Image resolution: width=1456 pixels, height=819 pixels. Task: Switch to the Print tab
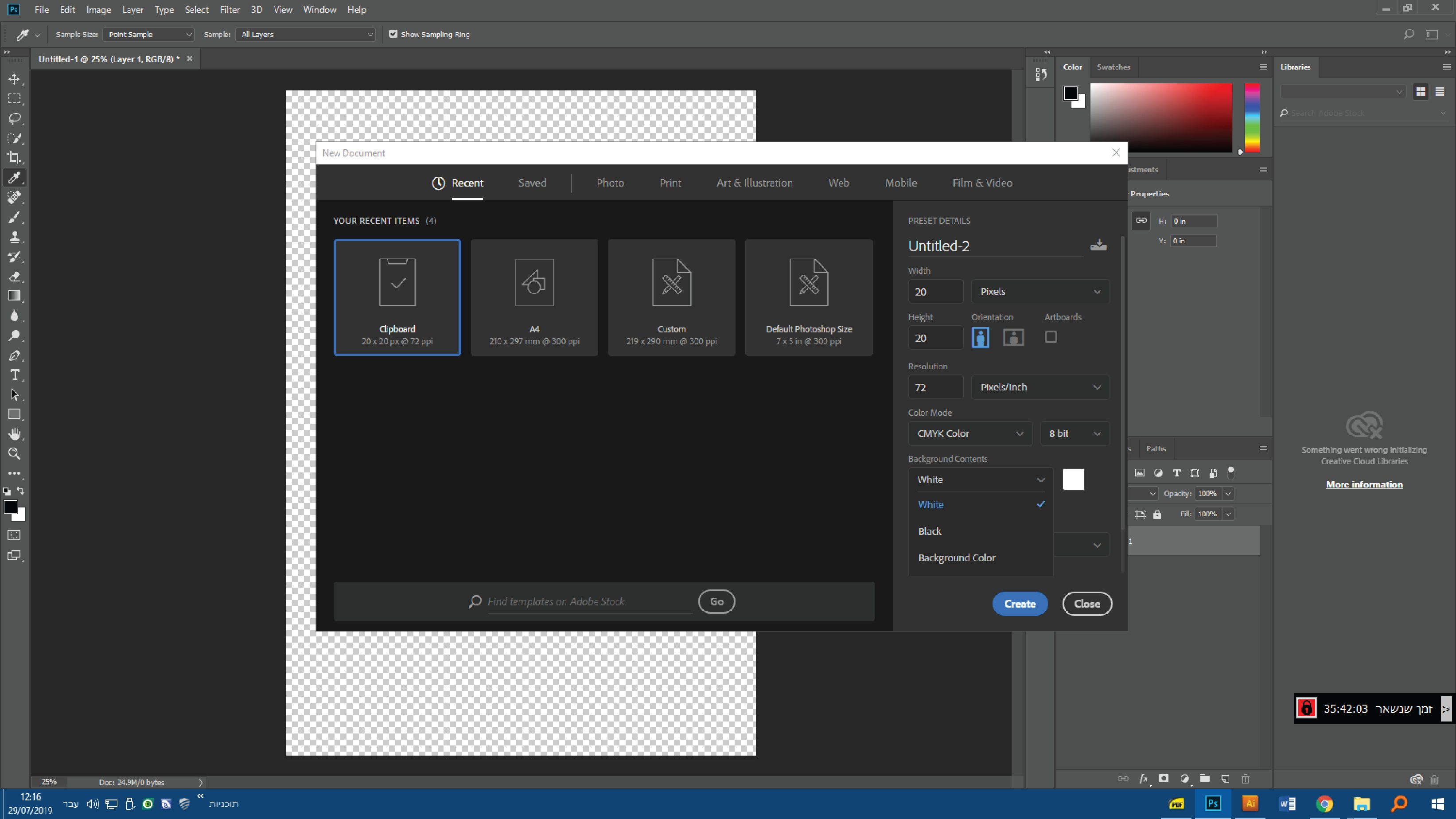(x=670, y=183)
